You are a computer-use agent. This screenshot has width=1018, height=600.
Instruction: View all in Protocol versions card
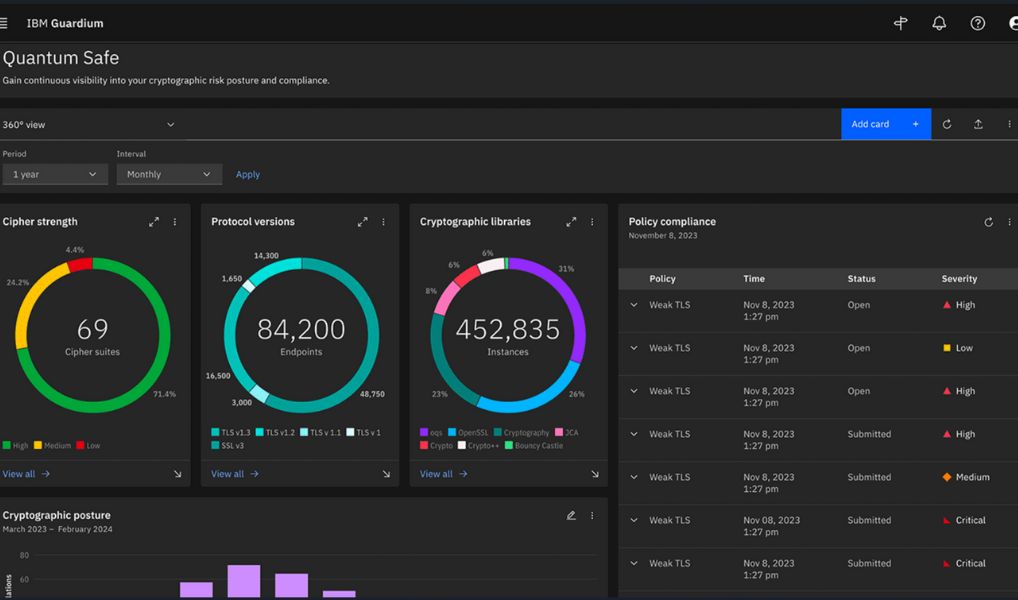(x=234, y=474)
